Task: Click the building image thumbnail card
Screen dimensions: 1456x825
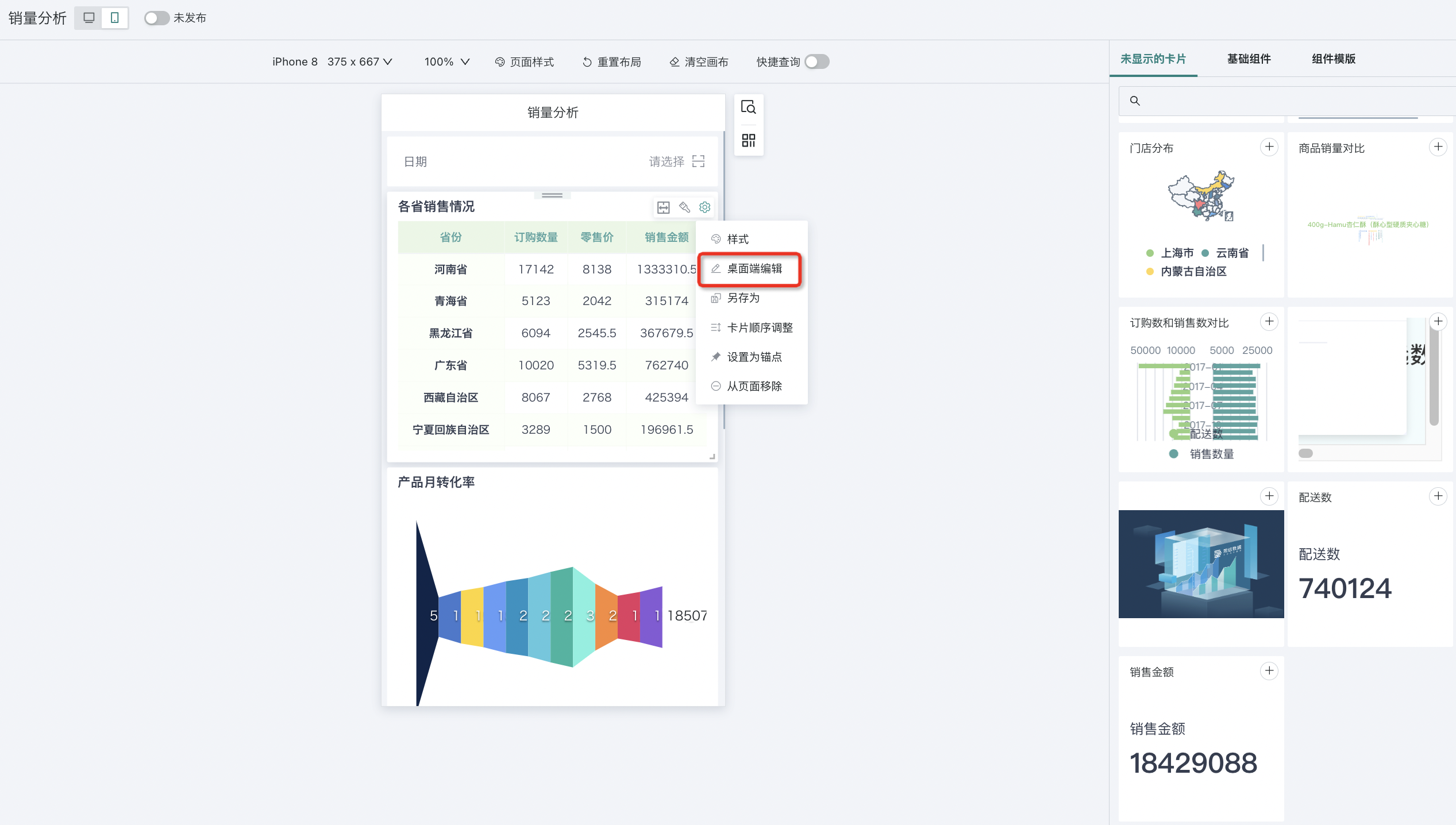Action: (1201, 564)
